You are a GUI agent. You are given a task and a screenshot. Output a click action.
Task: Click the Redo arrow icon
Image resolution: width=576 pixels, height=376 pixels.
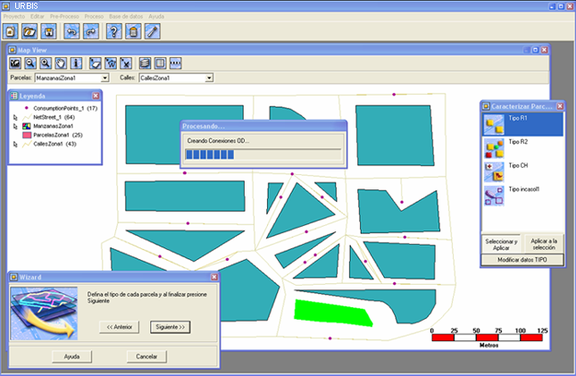click(x=91, y=32)
